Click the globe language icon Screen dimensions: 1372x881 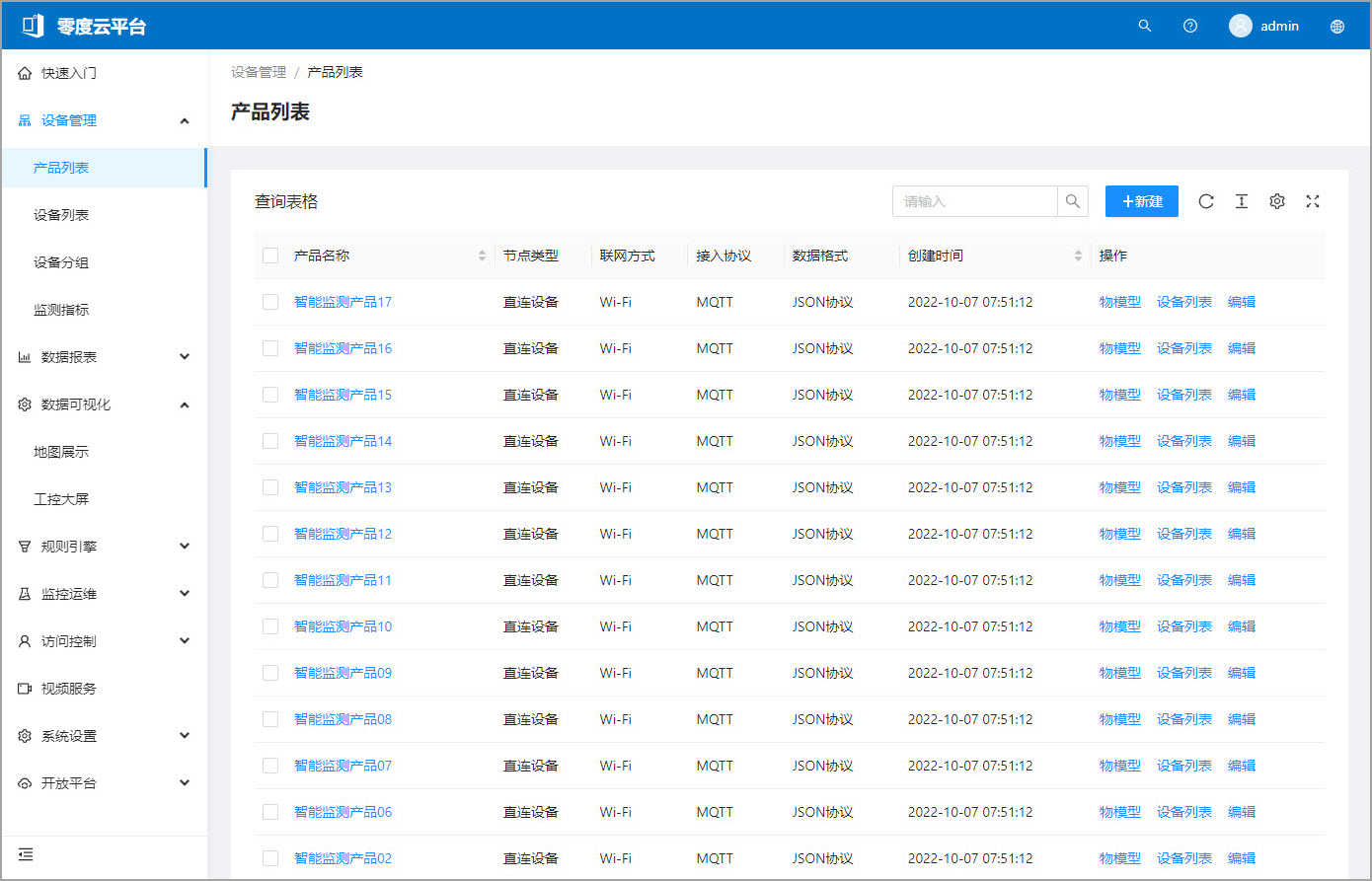coord(1337,27)
